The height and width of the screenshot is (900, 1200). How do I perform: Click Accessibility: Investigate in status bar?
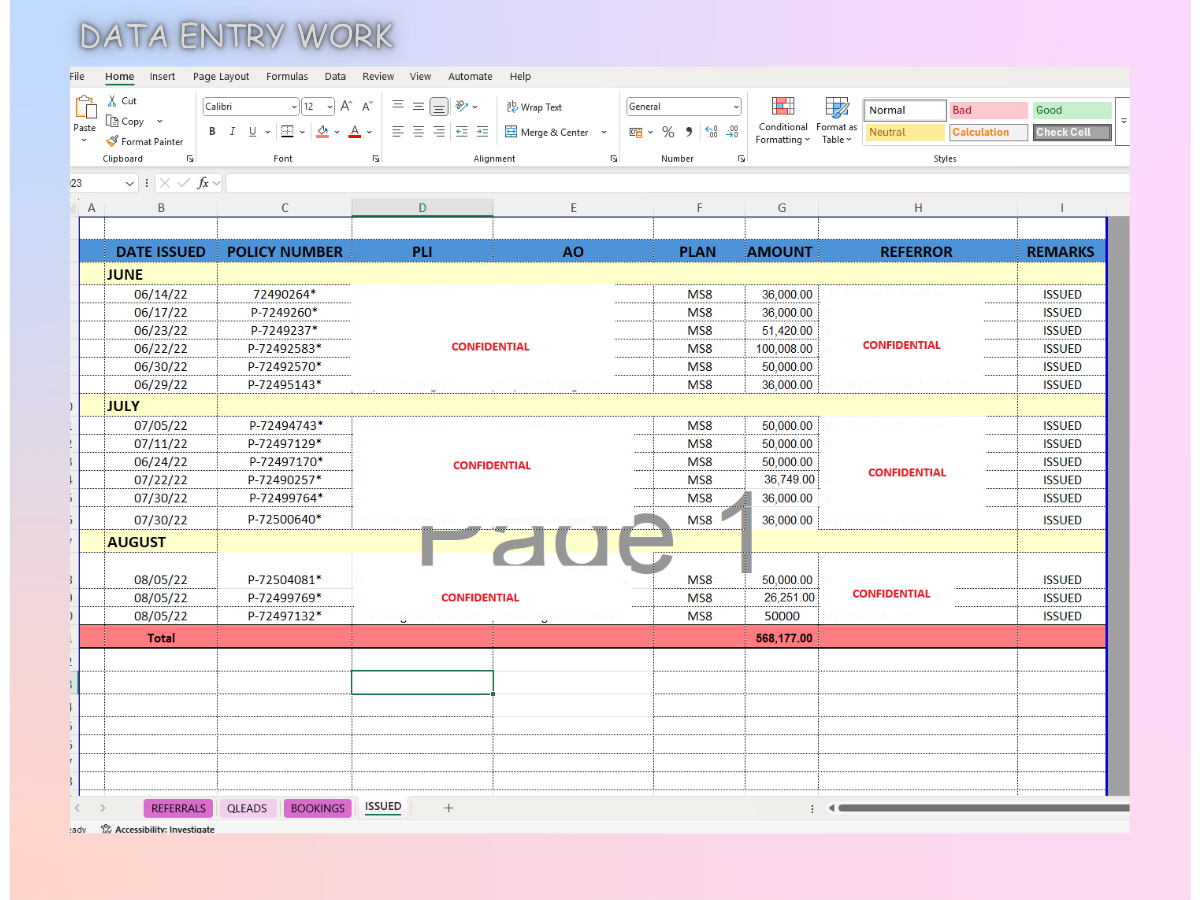(158, 829)
